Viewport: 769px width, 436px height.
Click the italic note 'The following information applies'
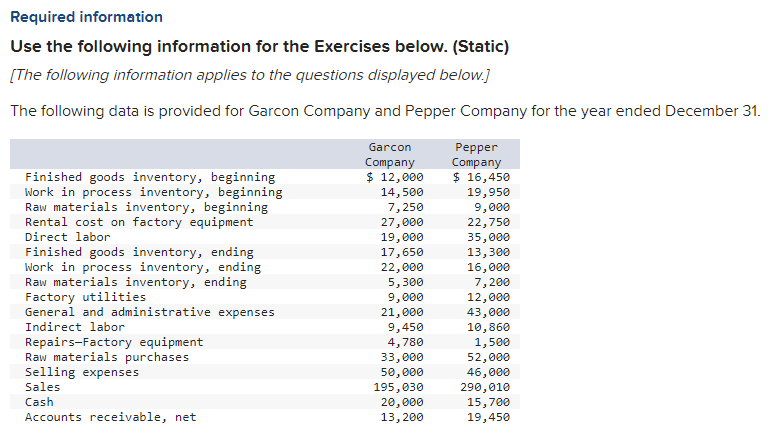tap(250, 75)
